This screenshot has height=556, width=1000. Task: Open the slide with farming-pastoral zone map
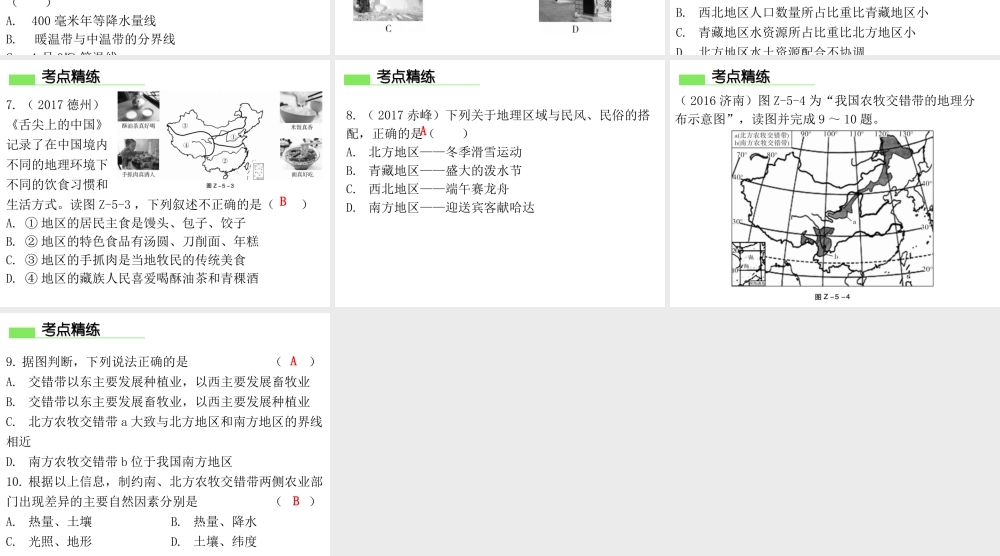[835, 183]
